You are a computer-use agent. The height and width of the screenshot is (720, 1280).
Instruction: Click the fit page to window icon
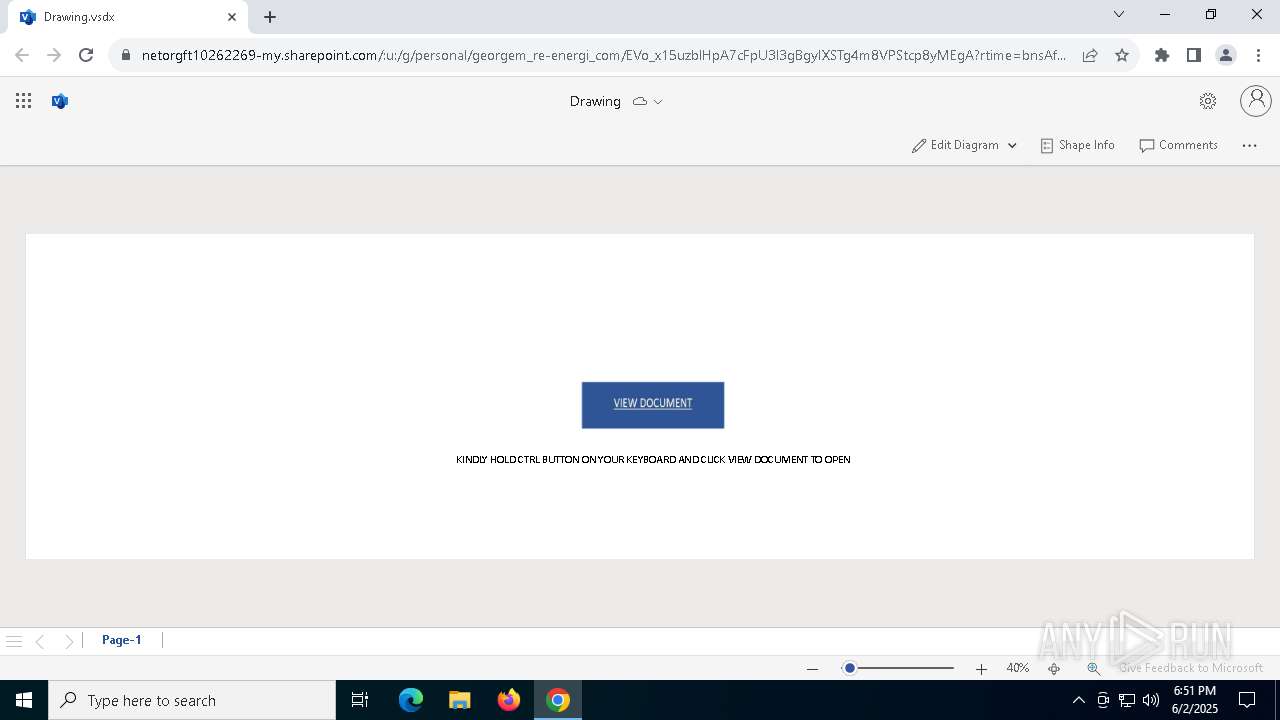coord(1054,669)
